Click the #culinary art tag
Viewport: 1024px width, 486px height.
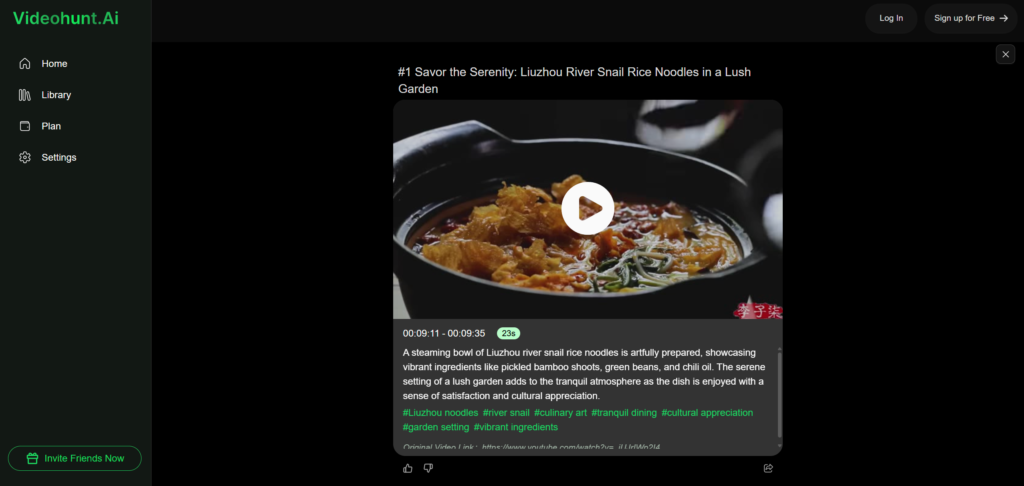560,413
